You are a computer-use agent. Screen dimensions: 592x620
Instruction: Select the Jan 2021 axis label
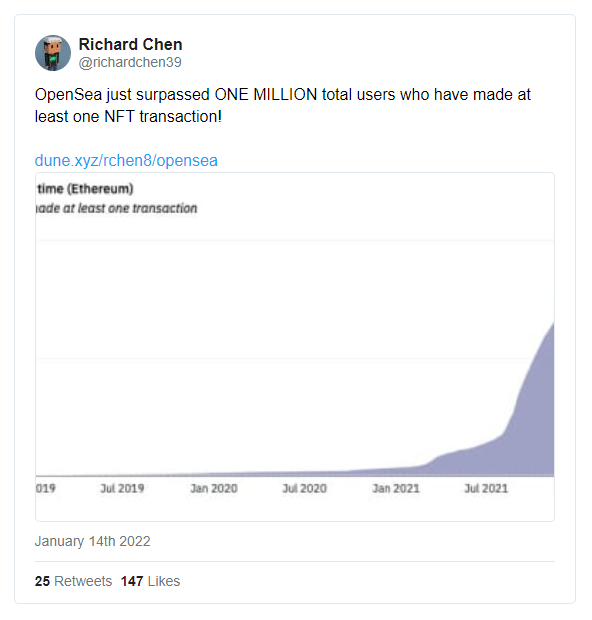click(x=396, y=488)
